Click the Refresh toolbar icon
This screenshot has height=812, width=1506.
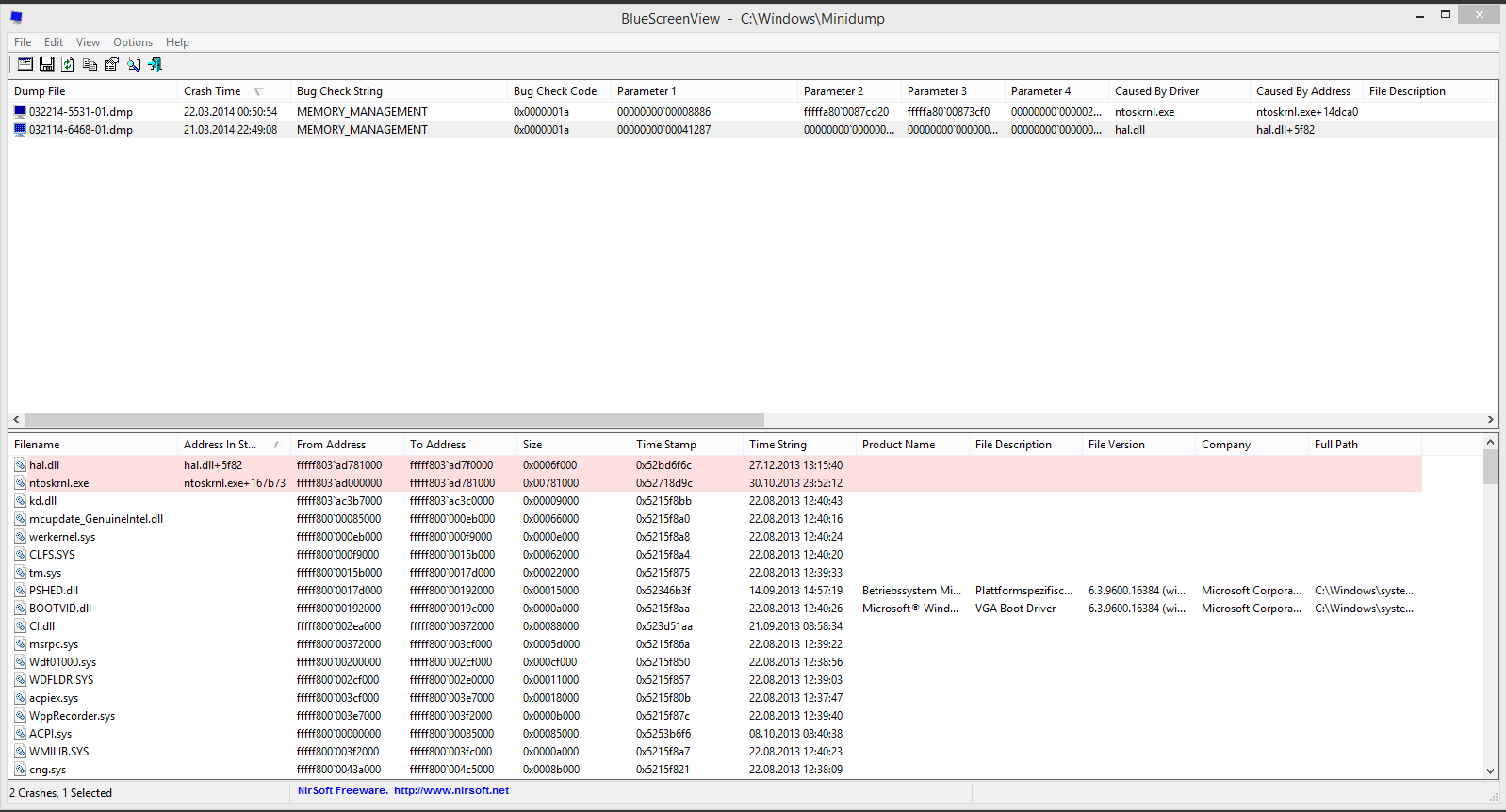(x=68, y=64)
